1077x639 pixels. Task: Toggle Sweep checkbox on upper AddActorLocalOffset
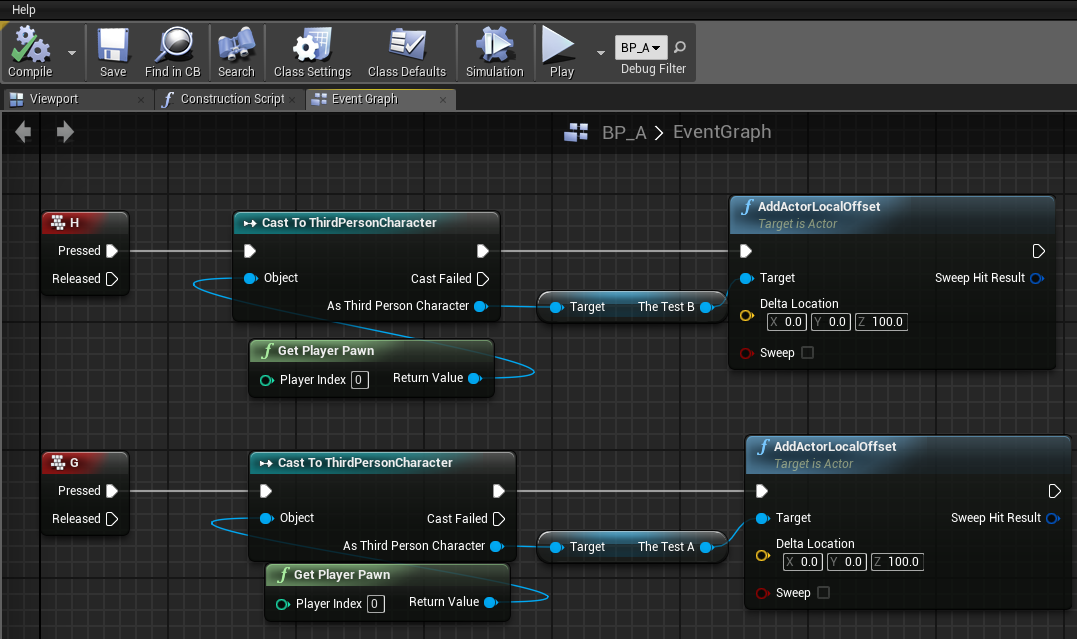(808, 352)
